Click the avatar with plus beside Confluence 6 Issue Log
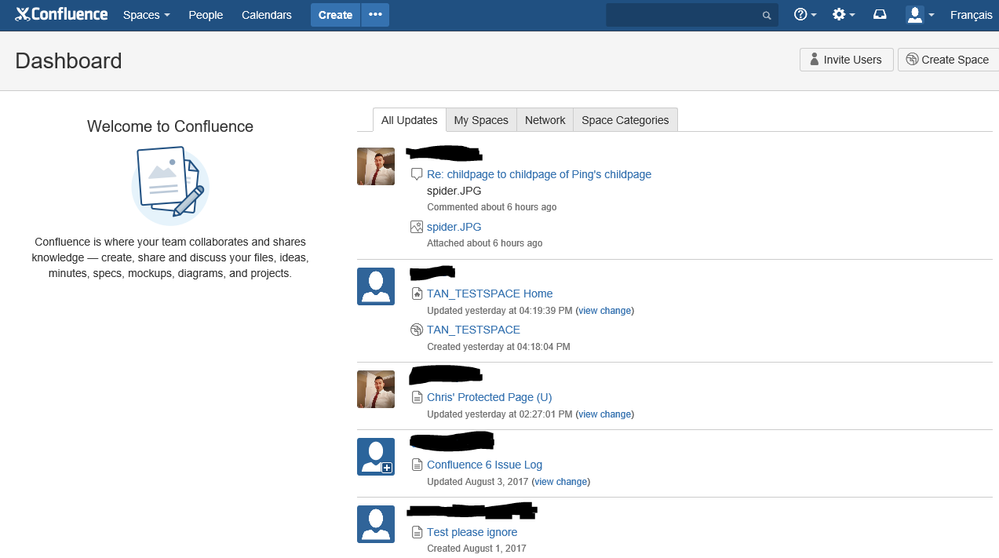This screenshot has height=558, width=999. 376,457
